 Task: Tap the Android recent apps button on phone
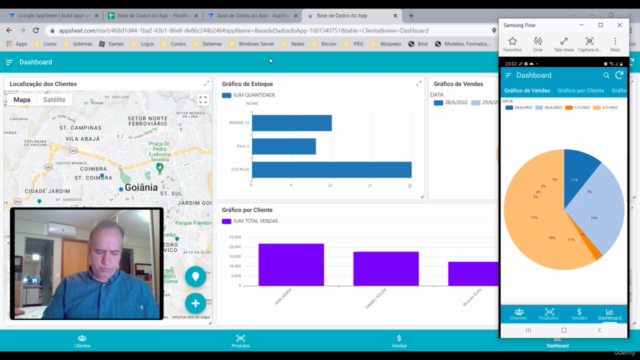pos(529,330)
